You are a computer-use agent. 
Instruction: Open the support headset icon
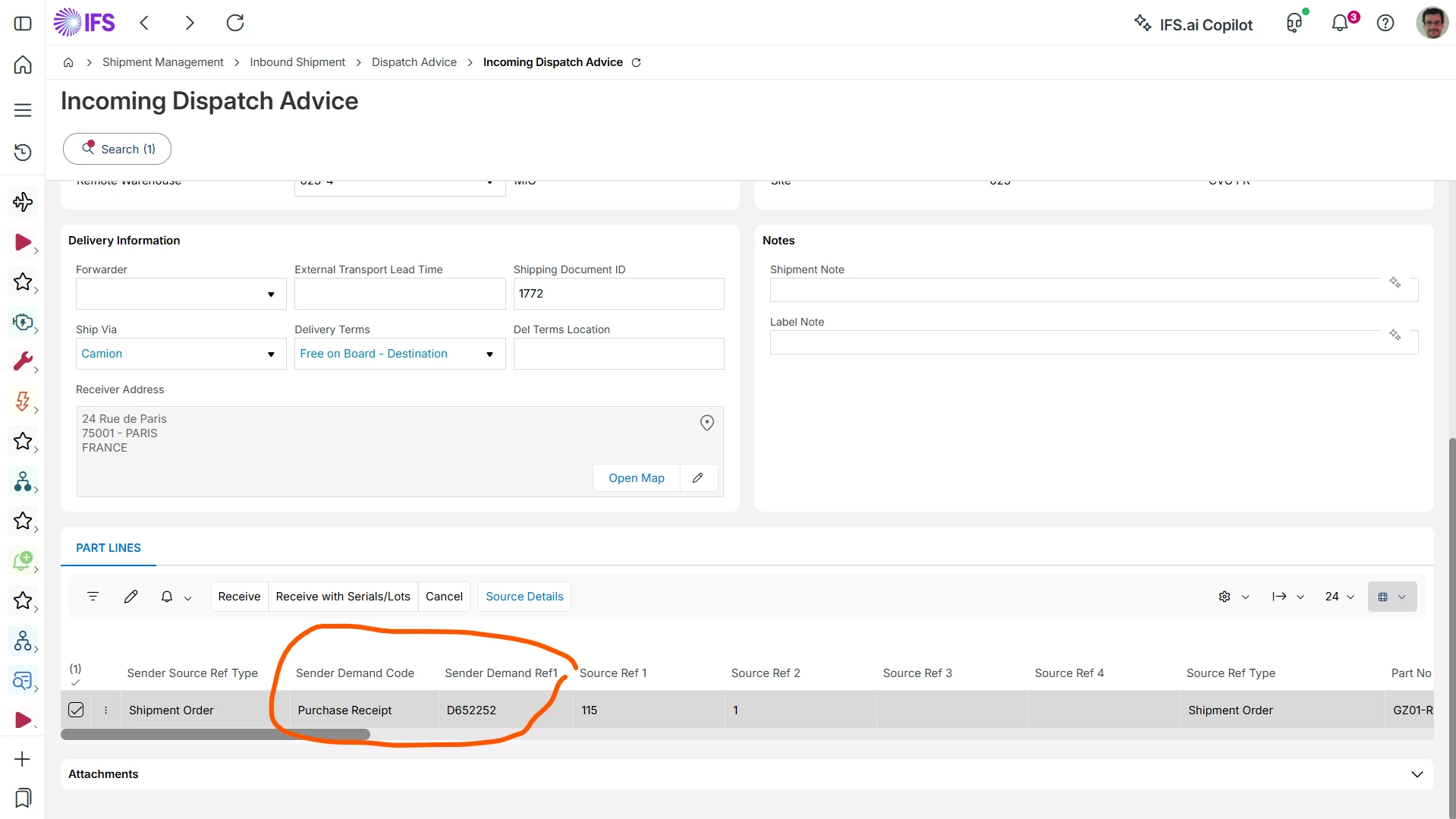tap(1294, 23)
